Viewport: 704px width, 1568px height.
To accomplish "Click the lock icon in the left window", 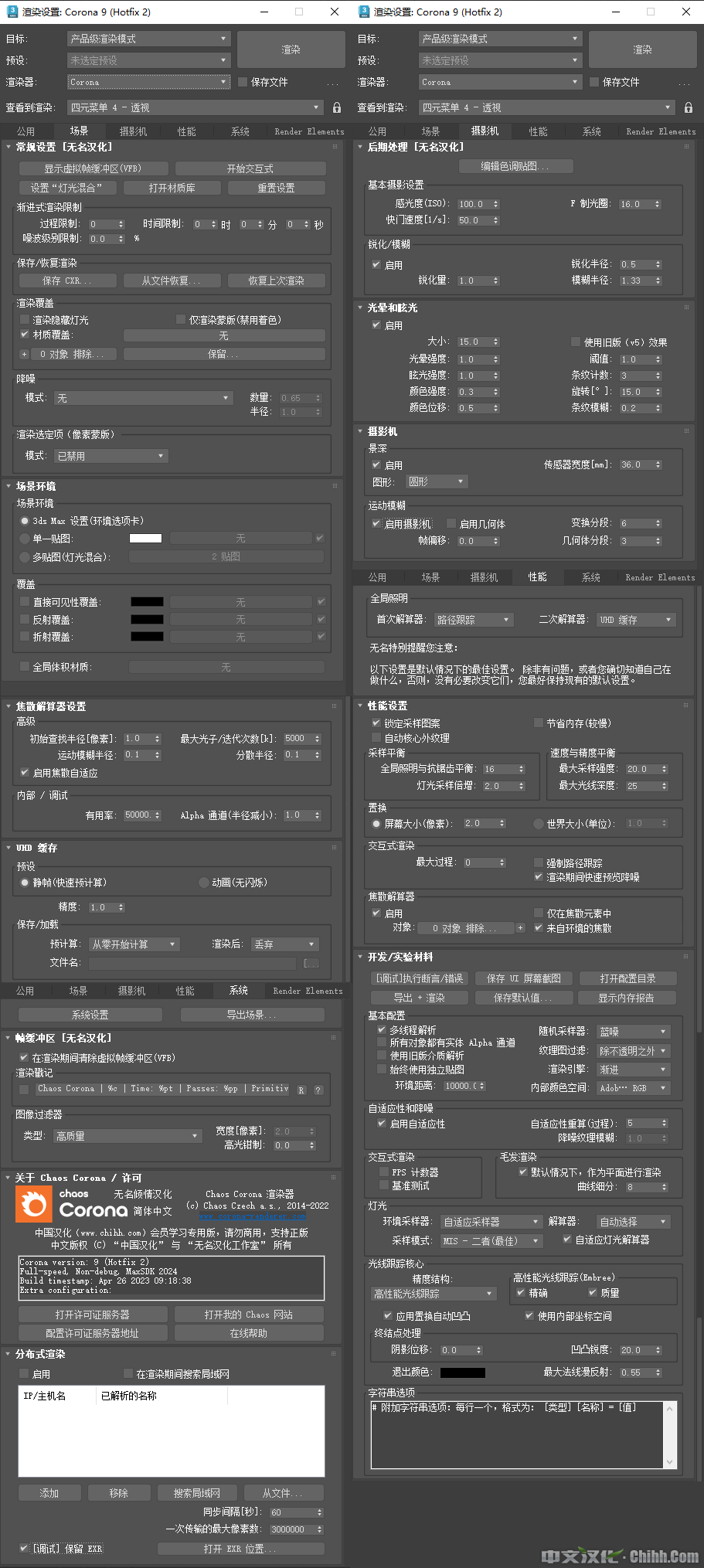I will coord(336,107).
